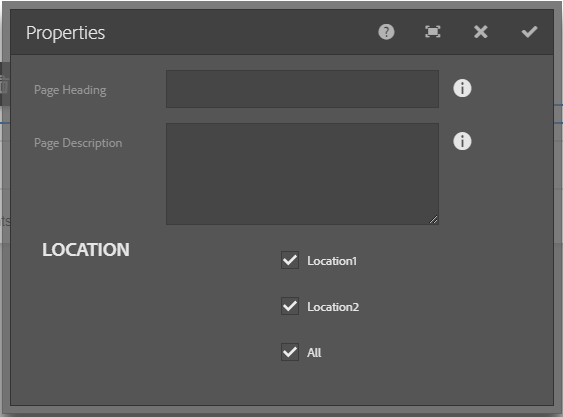
Task: Show info tooltip for Page Description
Action: [462, 141]
